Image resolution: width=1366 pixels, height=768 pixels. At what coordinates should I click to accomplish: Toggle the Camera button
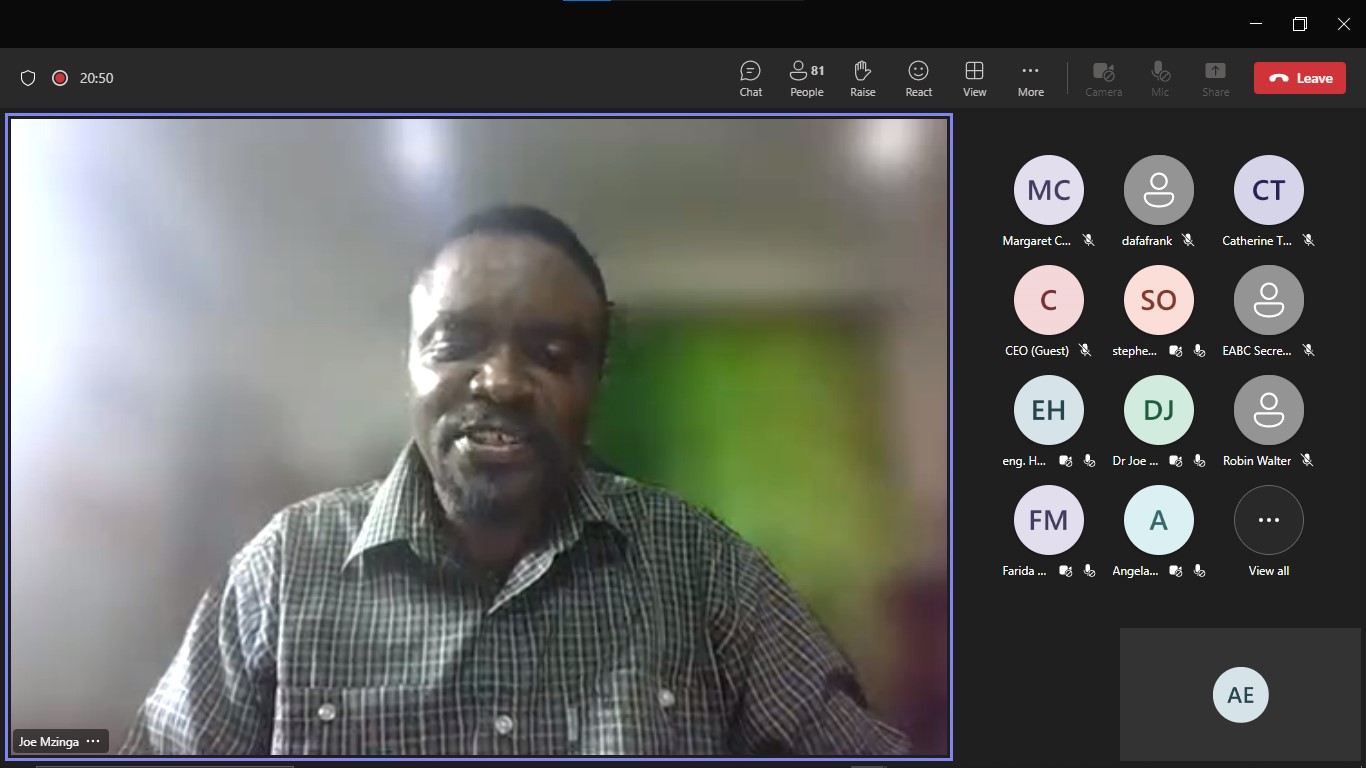tap(1103, 78)
